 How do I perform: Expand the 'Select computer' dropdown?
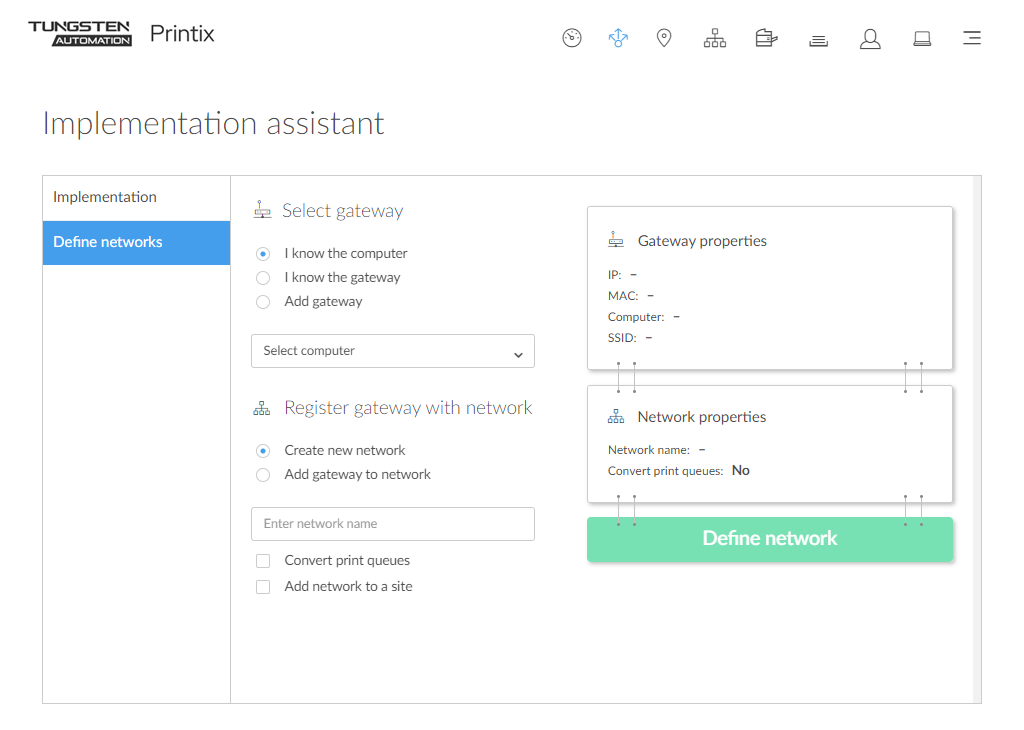tap(392, 351)
